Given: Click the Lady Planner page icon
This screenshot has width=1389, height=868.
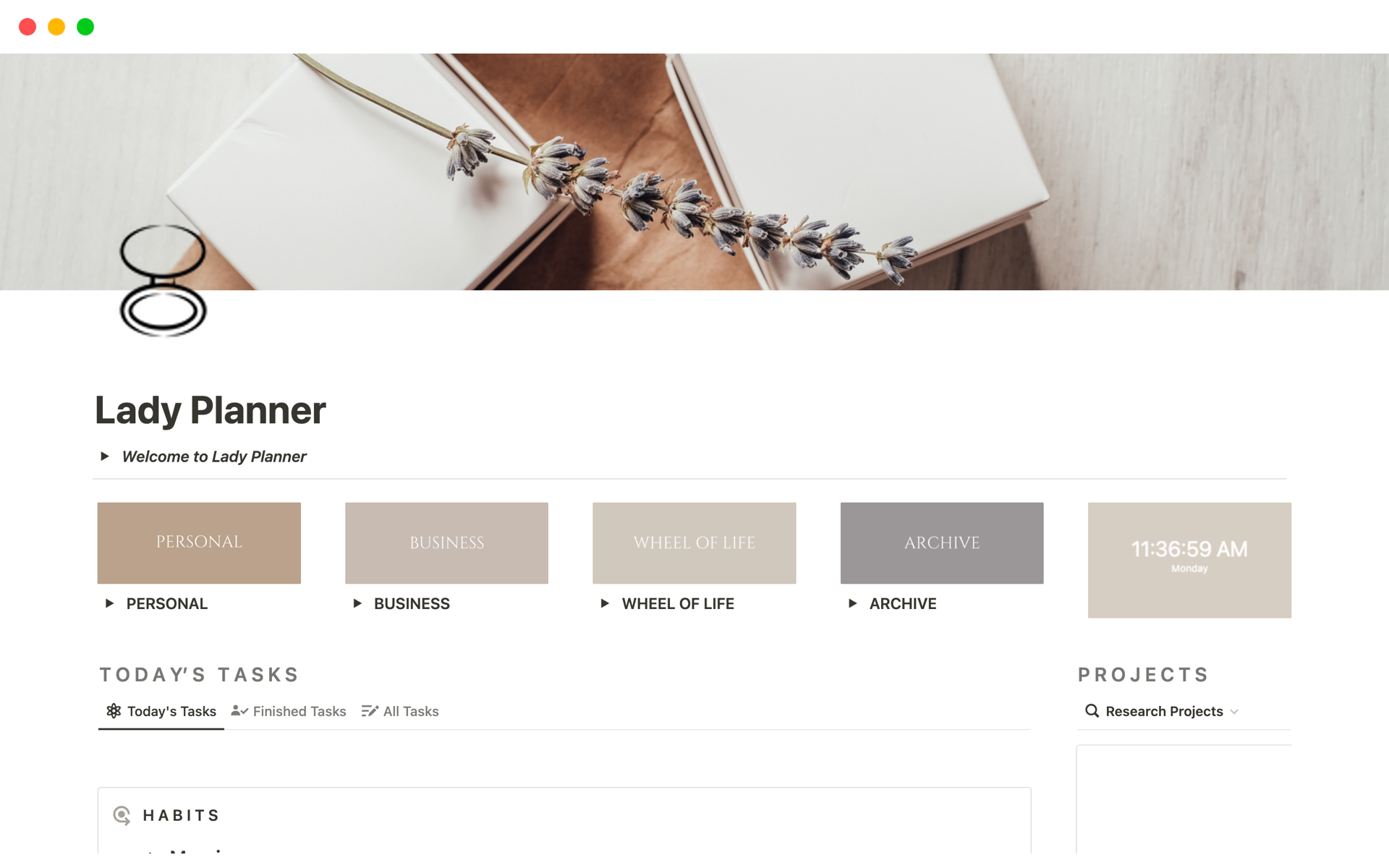Looking at the screenshot, I should point(163,281).
